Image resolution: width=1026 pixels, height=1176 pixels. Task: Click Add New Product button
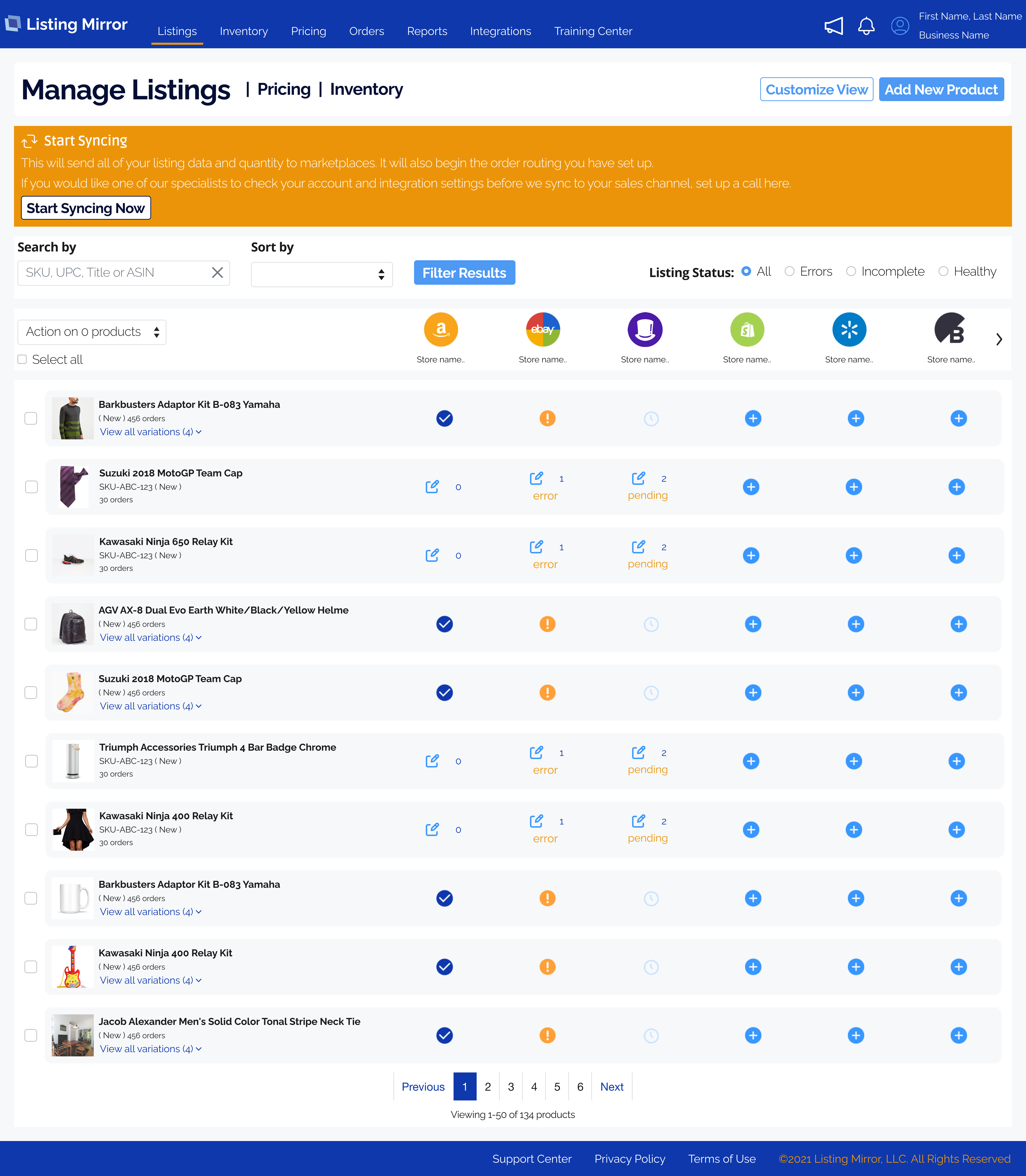pyautogui.click(x=941, y=89)
